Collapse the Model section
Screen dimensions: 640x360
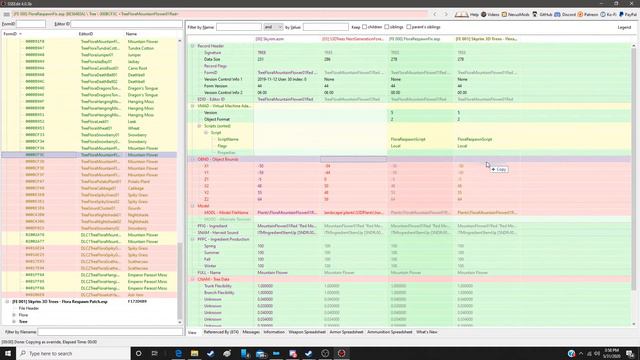click(x=193, y=206)
